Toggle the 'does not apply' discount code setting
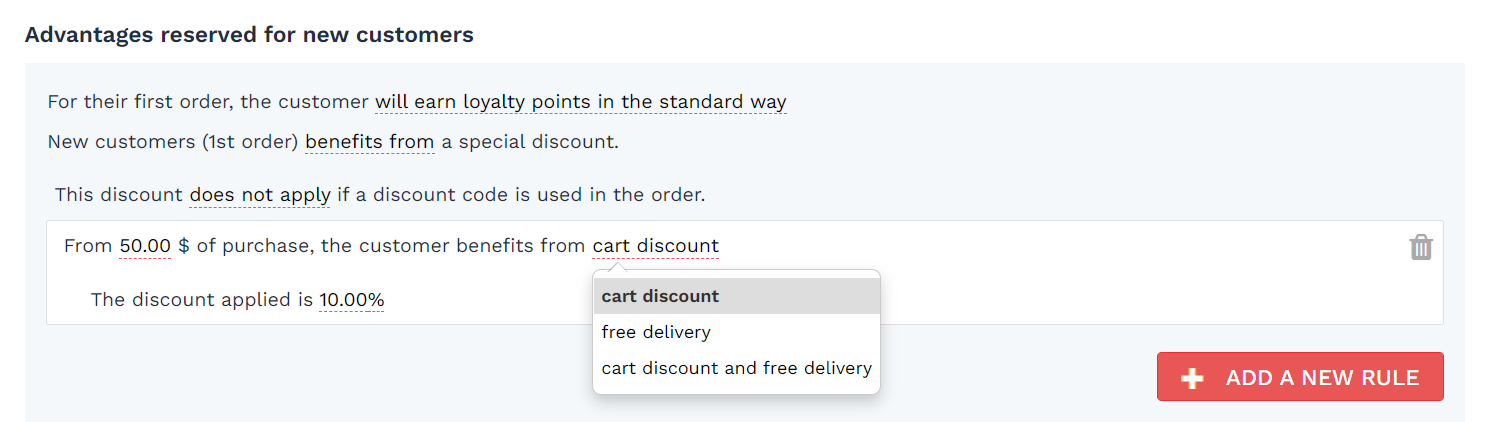 pos(260,195)
